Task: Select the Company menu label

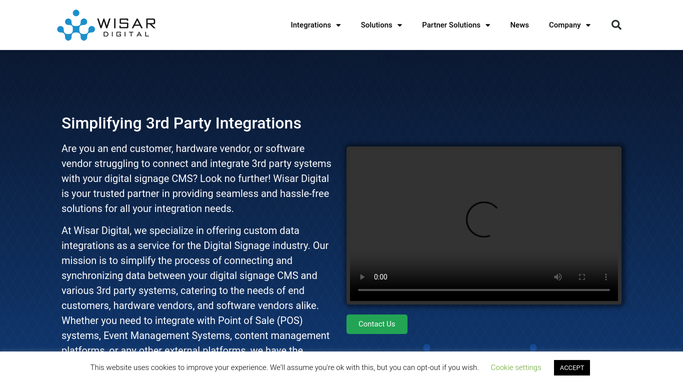Action: click(x=565, y=25)
